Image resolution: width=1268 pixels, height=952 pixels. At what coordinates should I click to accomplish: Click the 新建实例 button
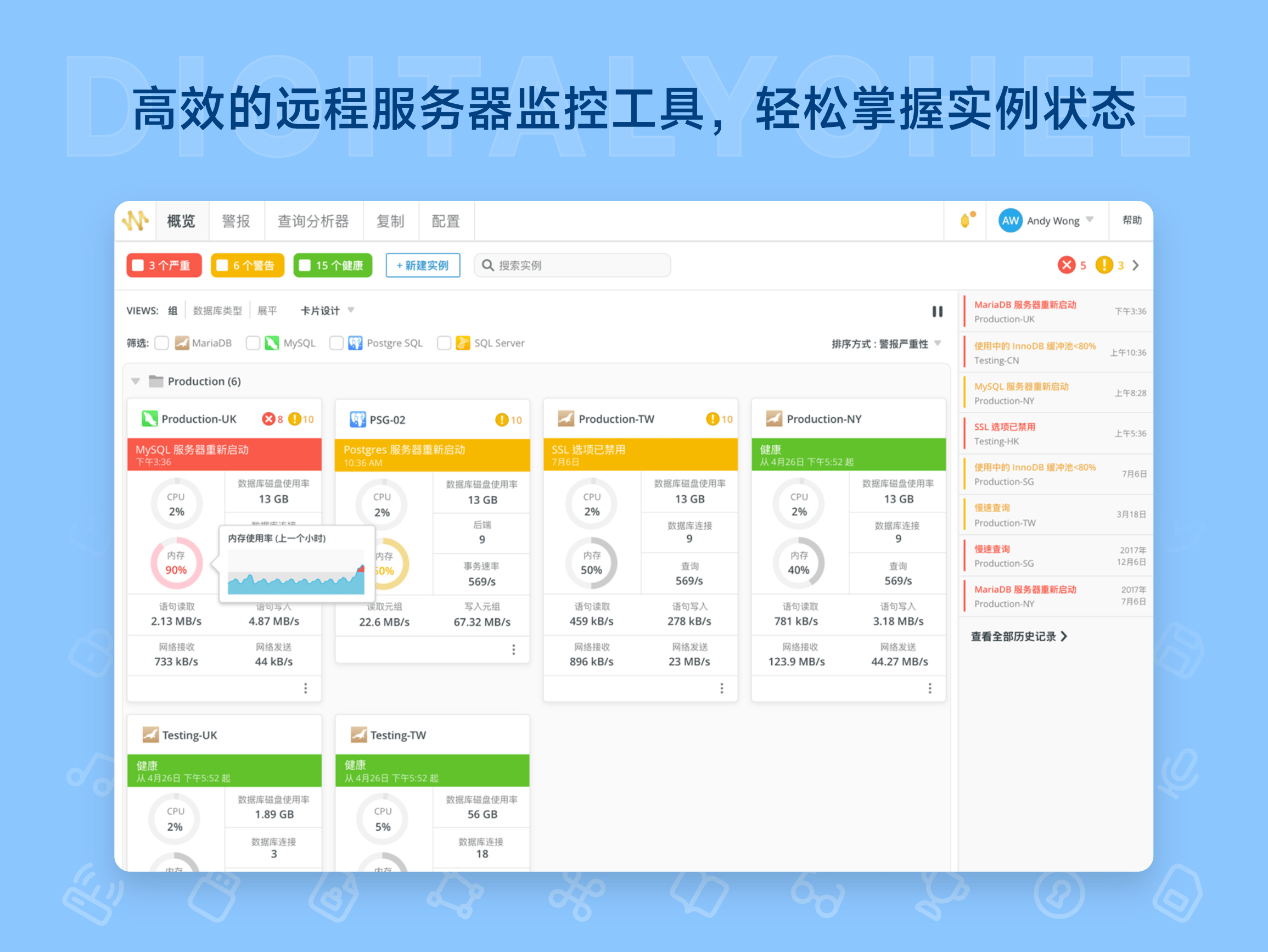[x=423, y=265]
